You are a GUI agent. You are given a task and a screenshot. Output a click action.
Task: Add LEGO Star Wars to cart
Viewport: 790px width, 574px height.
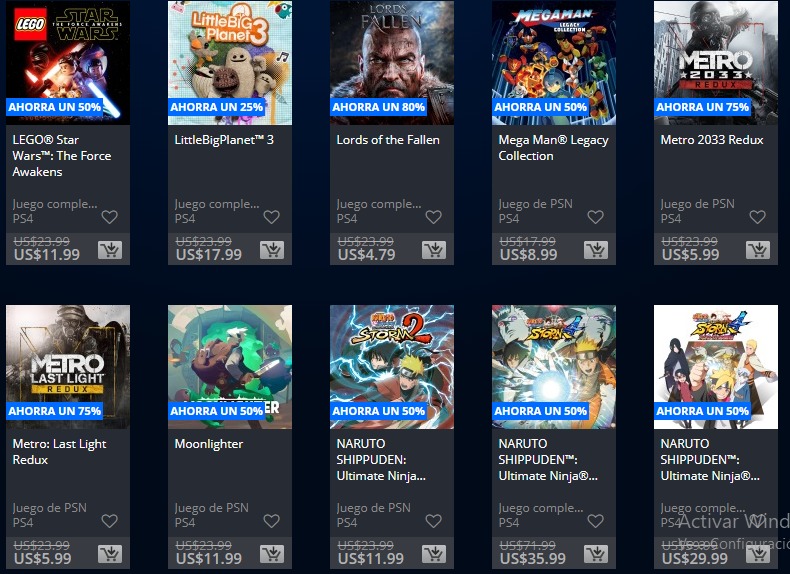(110, 250)
